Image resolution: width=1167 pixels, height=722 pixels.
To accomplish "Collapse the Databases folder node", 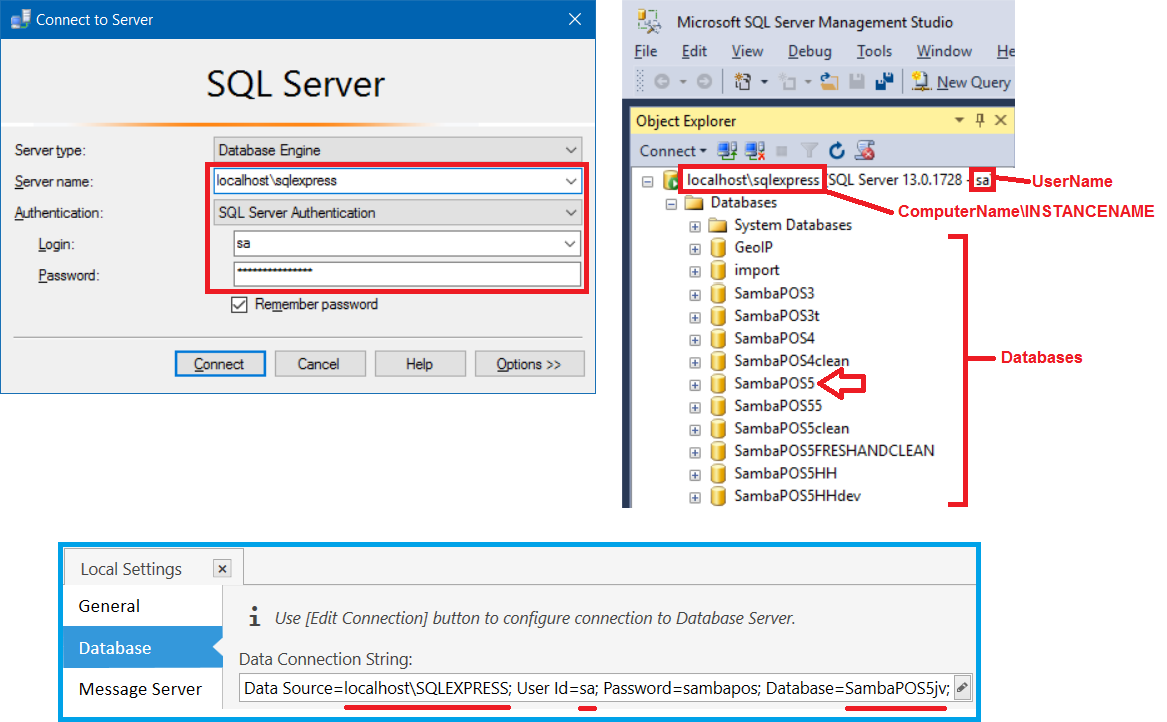I will pyautogui.click(x=671, y=203).
